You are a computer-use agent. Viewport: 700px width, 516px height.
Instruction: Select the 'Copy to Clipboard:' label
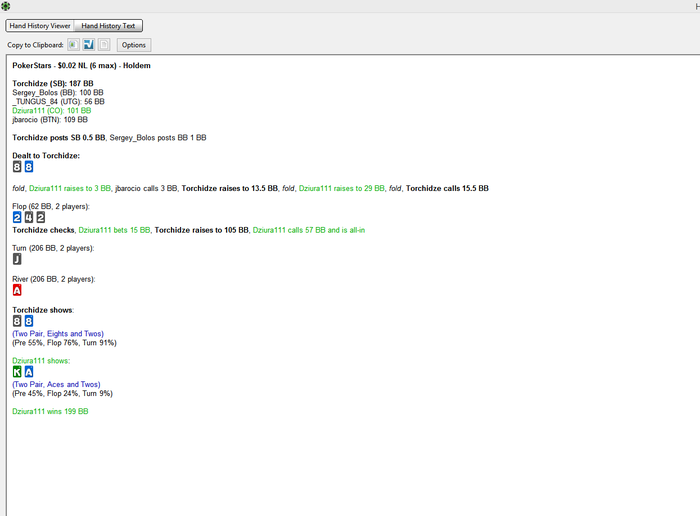[35, 45]
